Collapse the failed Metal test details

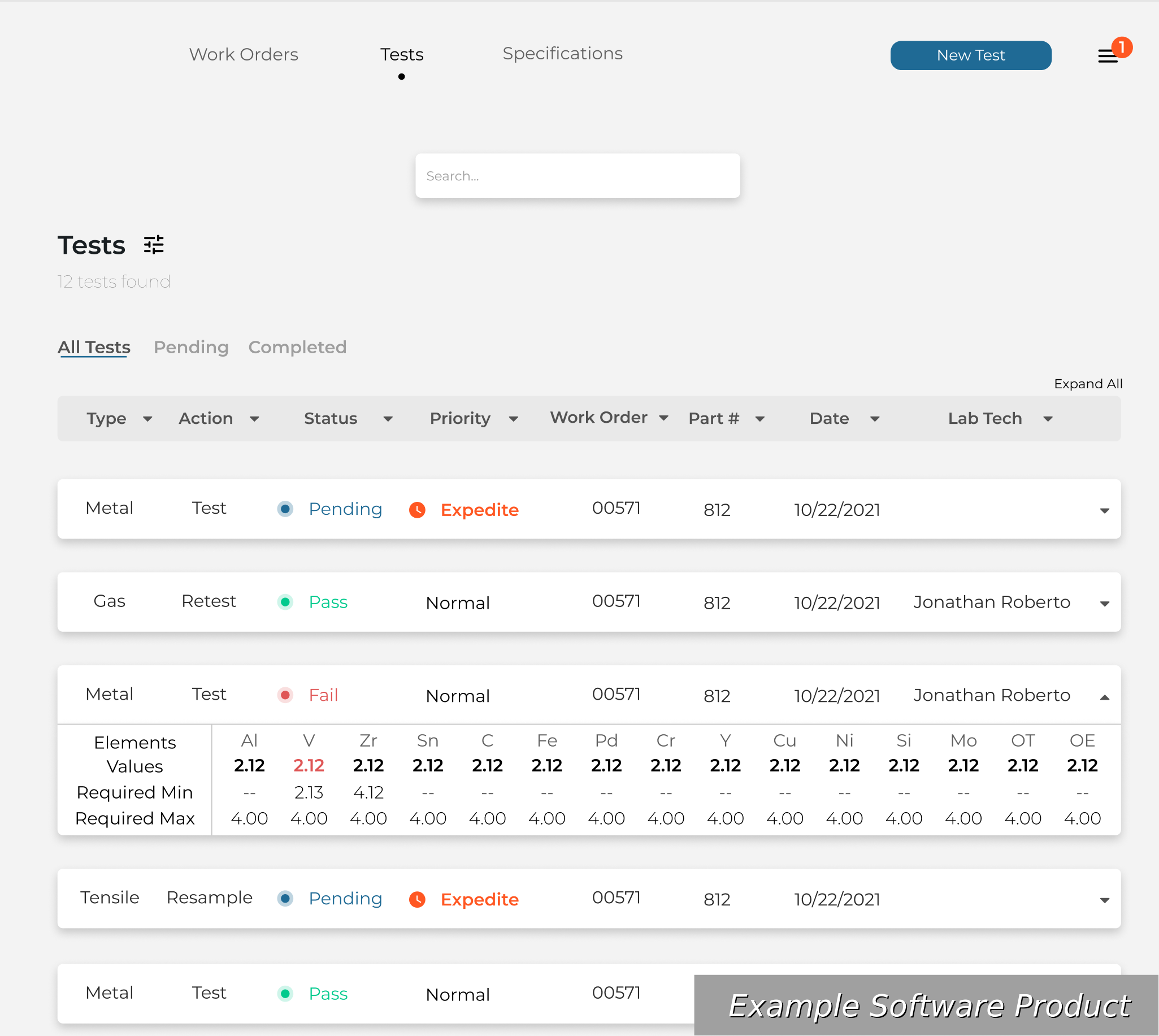click(1104, 697)
